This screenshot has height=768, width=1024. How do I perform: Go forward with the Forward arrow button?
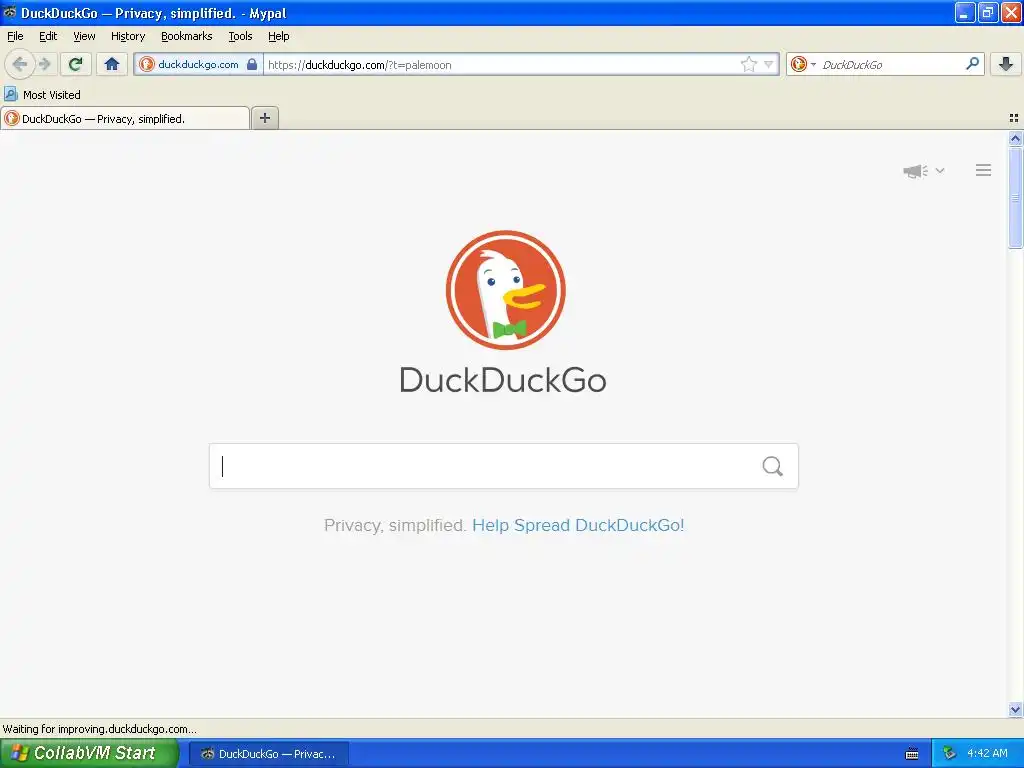(x=44, y=64)
